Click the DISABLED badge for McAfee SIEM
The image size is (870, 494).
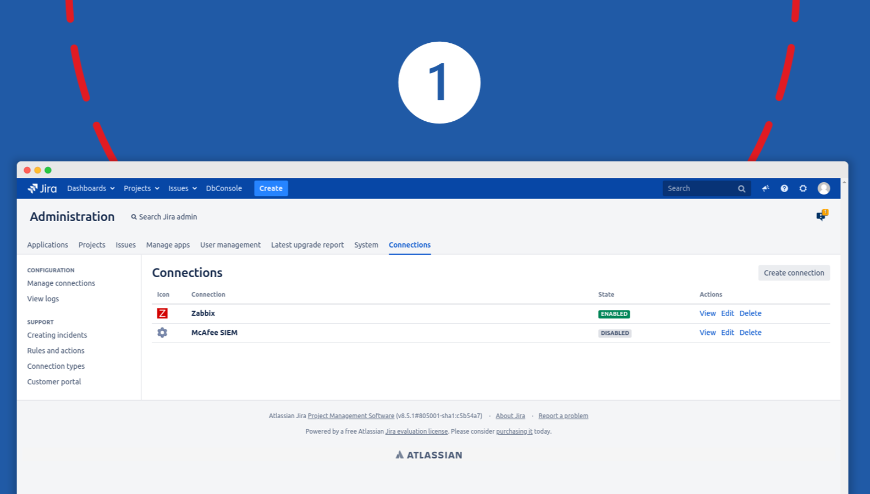[615, 333]
